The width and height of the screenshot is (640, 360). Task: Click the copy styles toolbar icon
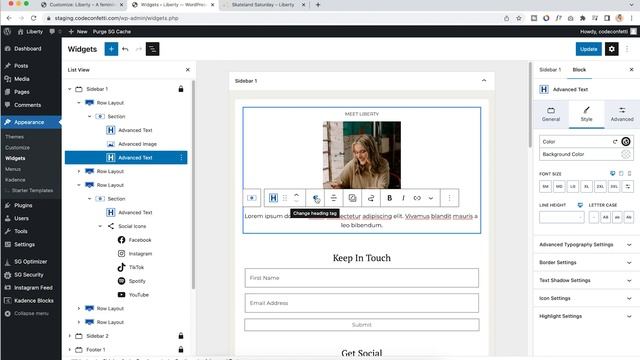pyautogui.click(x=352, y=198)
